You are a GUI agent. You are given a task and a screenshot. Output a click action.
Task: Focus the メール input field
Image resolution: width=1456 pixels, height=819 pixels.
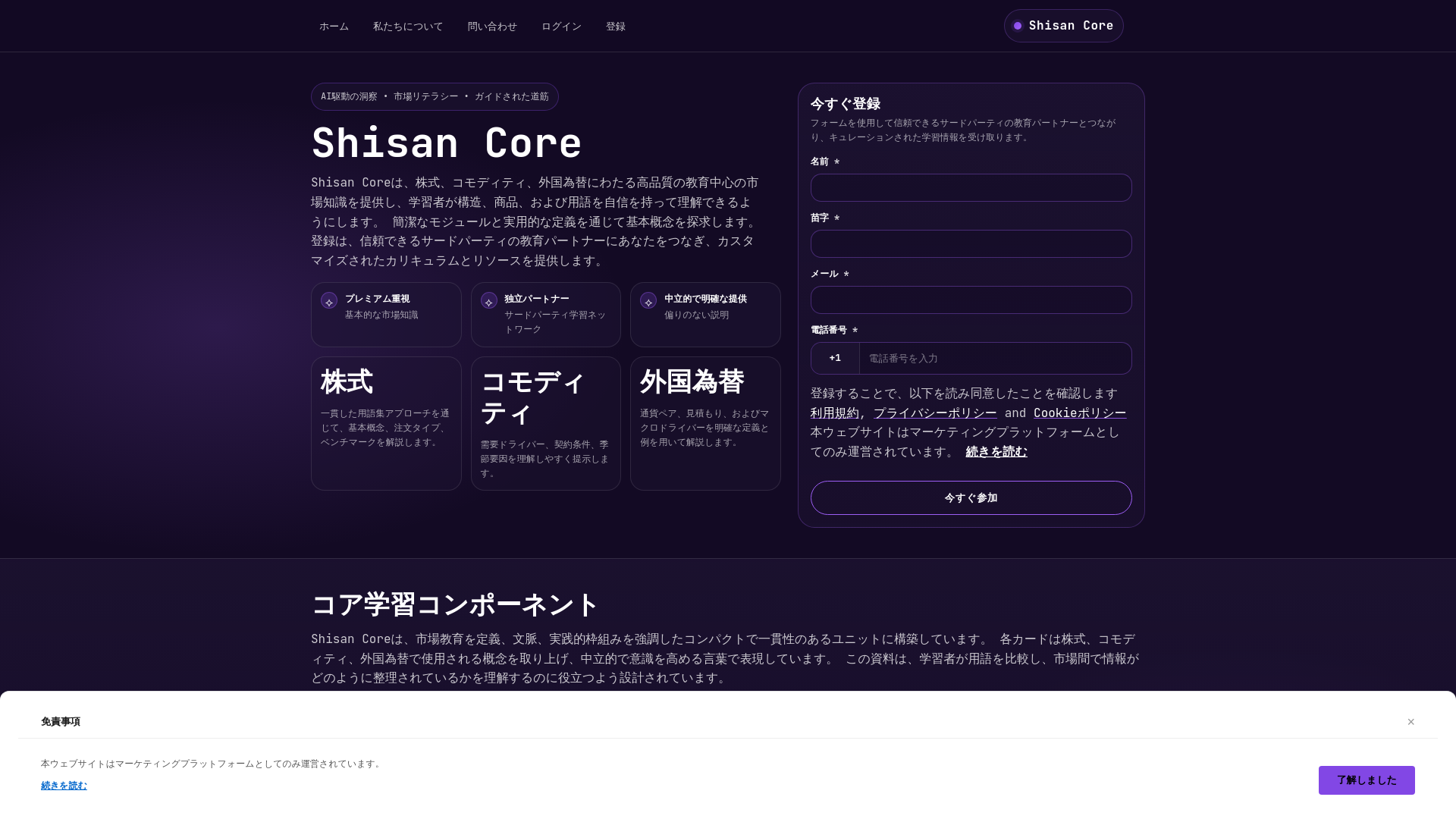pyautogui.click(x=971, y=300)
